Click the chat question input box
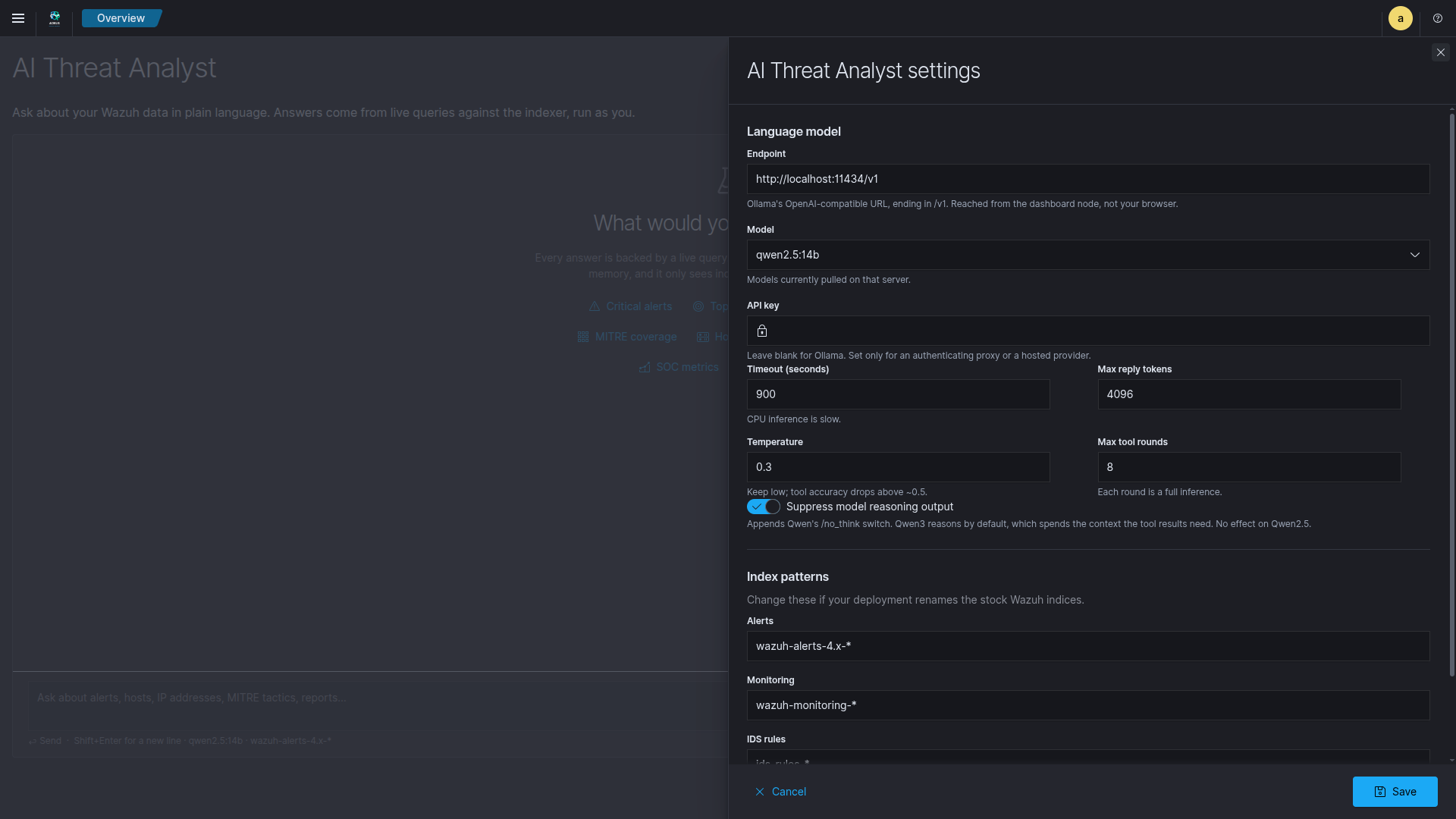 tap(378, 705)
